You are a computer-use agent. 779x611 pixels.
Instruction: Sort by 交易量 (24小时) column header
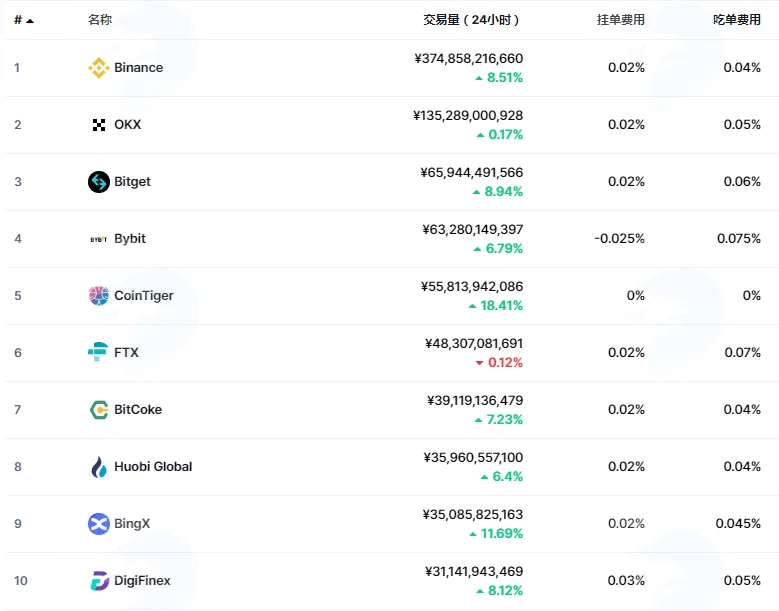click(471, 20)
